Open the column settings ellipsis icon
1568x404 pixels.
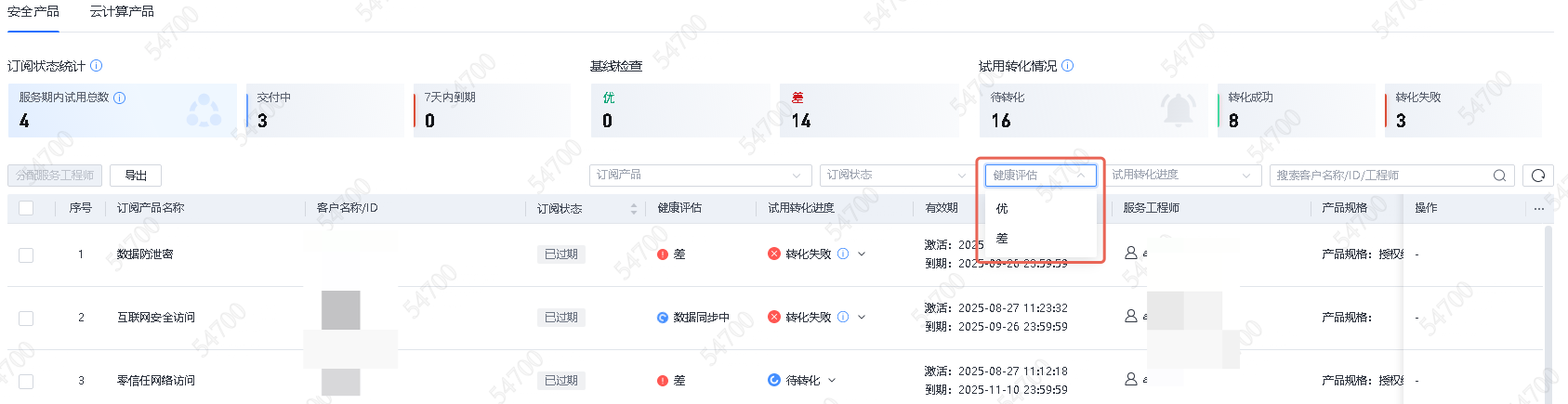1539,209
